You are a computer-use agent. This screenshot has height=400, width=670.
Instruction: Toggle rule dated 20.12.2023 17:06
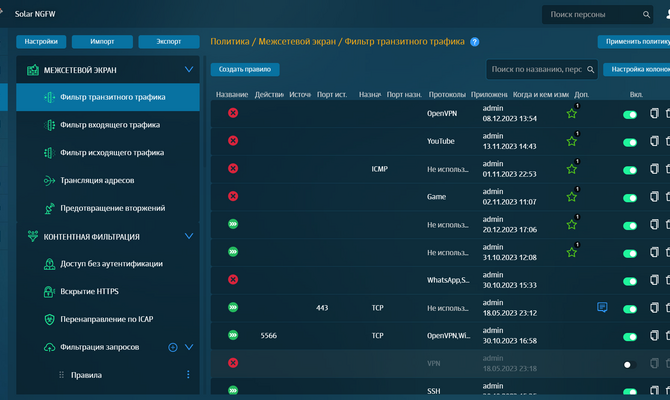point(630,226)
